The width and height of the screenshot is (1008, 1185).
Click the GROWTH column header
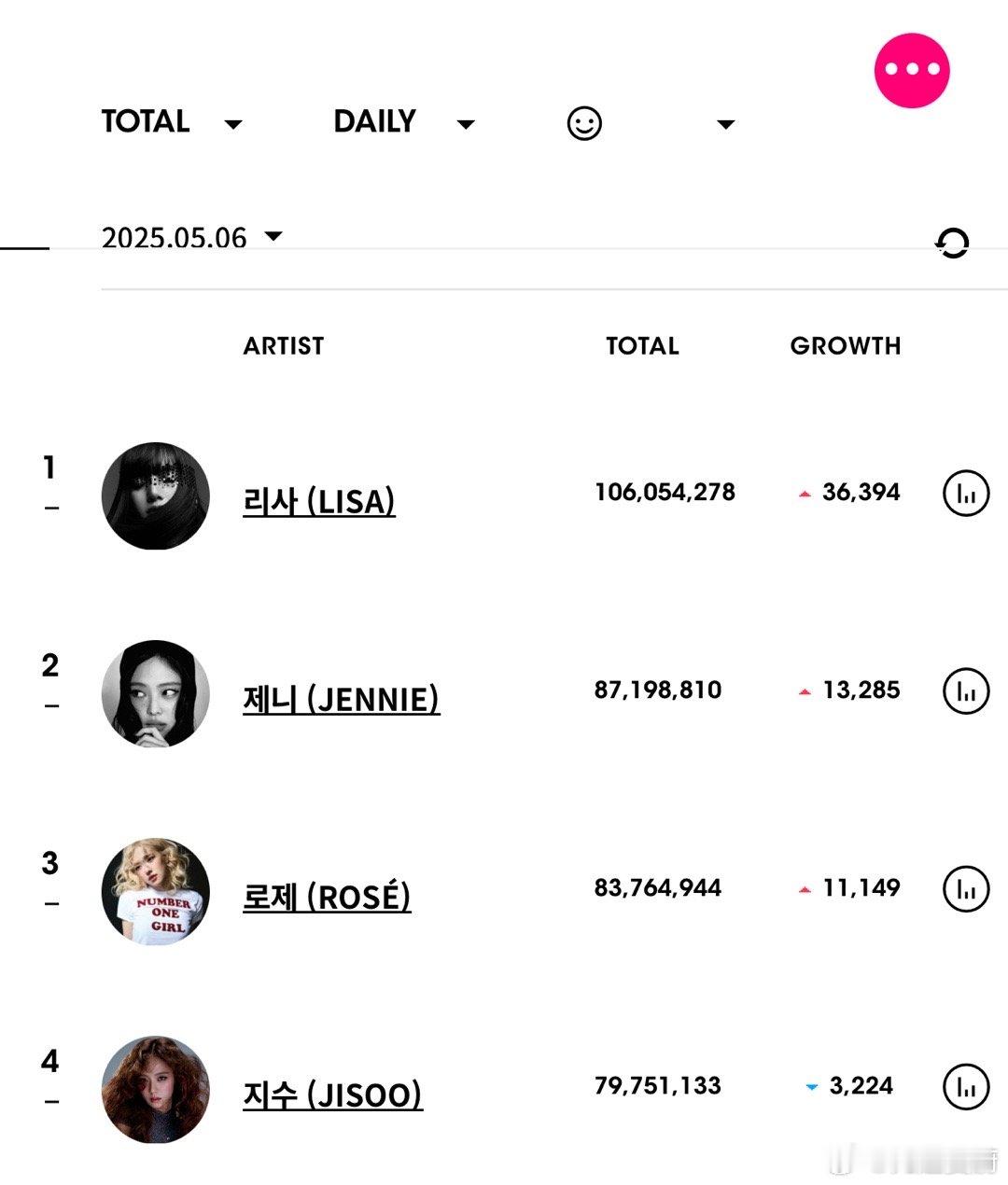click(x=846, y=346)
